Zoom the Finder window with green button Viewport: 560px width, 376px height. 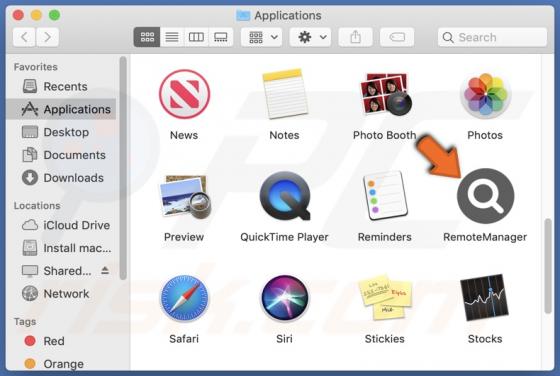[54, 15]
